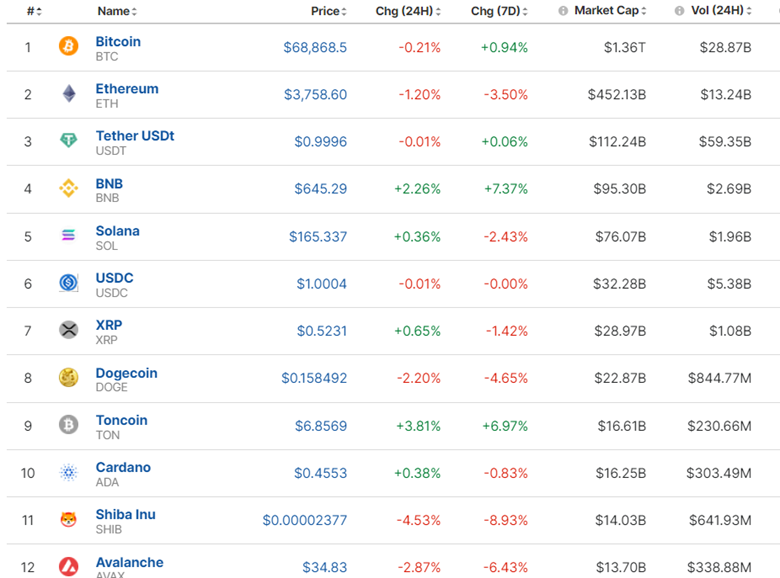
Task: Sort by Chg (7D) column header
Action: coord(499,11)
